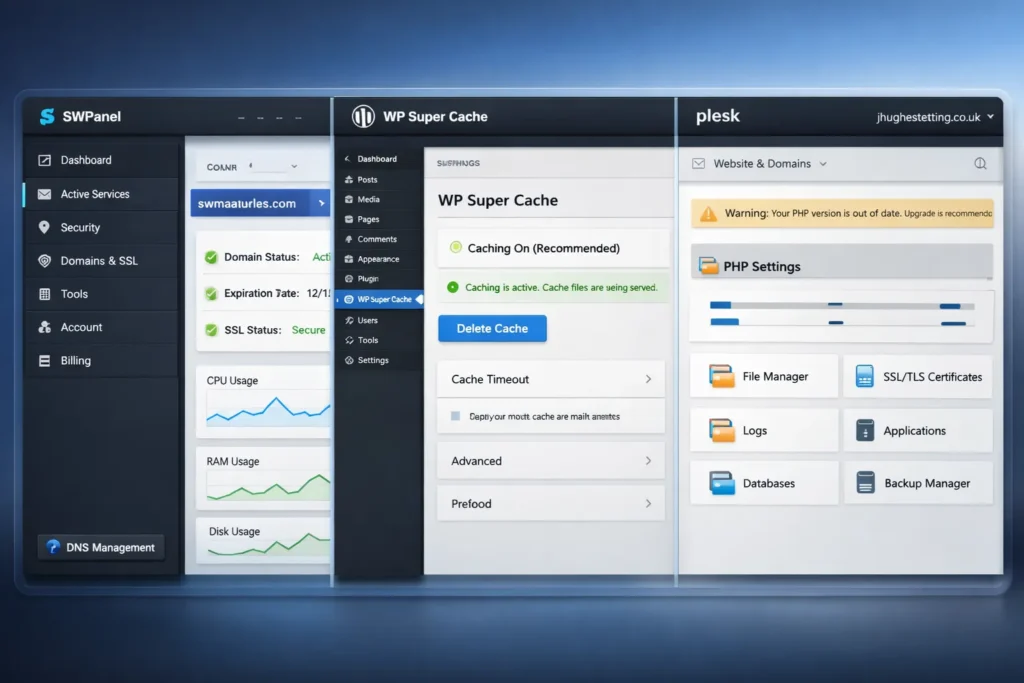Click the Applications icon in Plesk

[865, 430]
